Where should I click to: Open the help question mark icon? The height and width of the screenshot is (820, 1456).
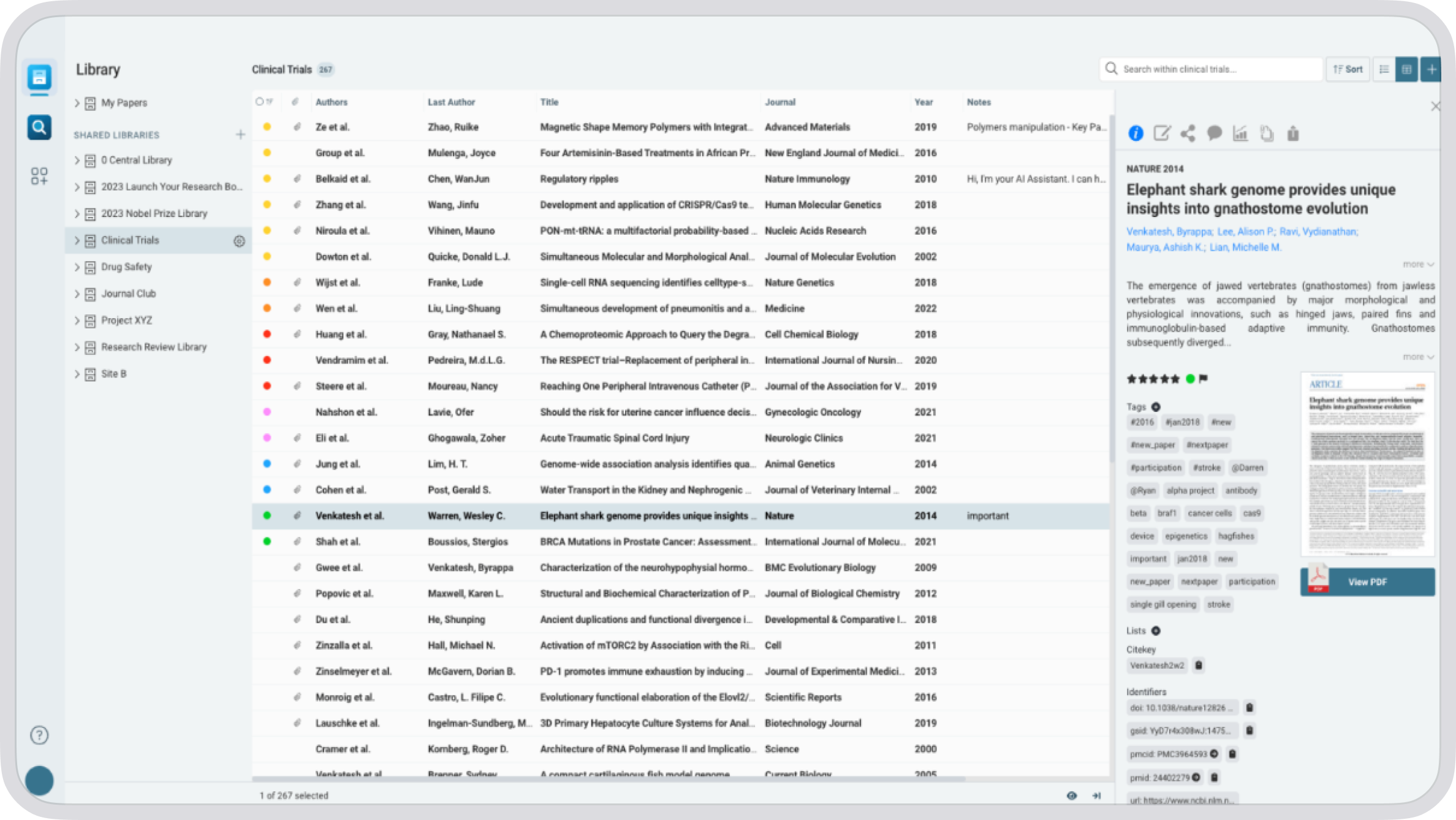[39, 735]
